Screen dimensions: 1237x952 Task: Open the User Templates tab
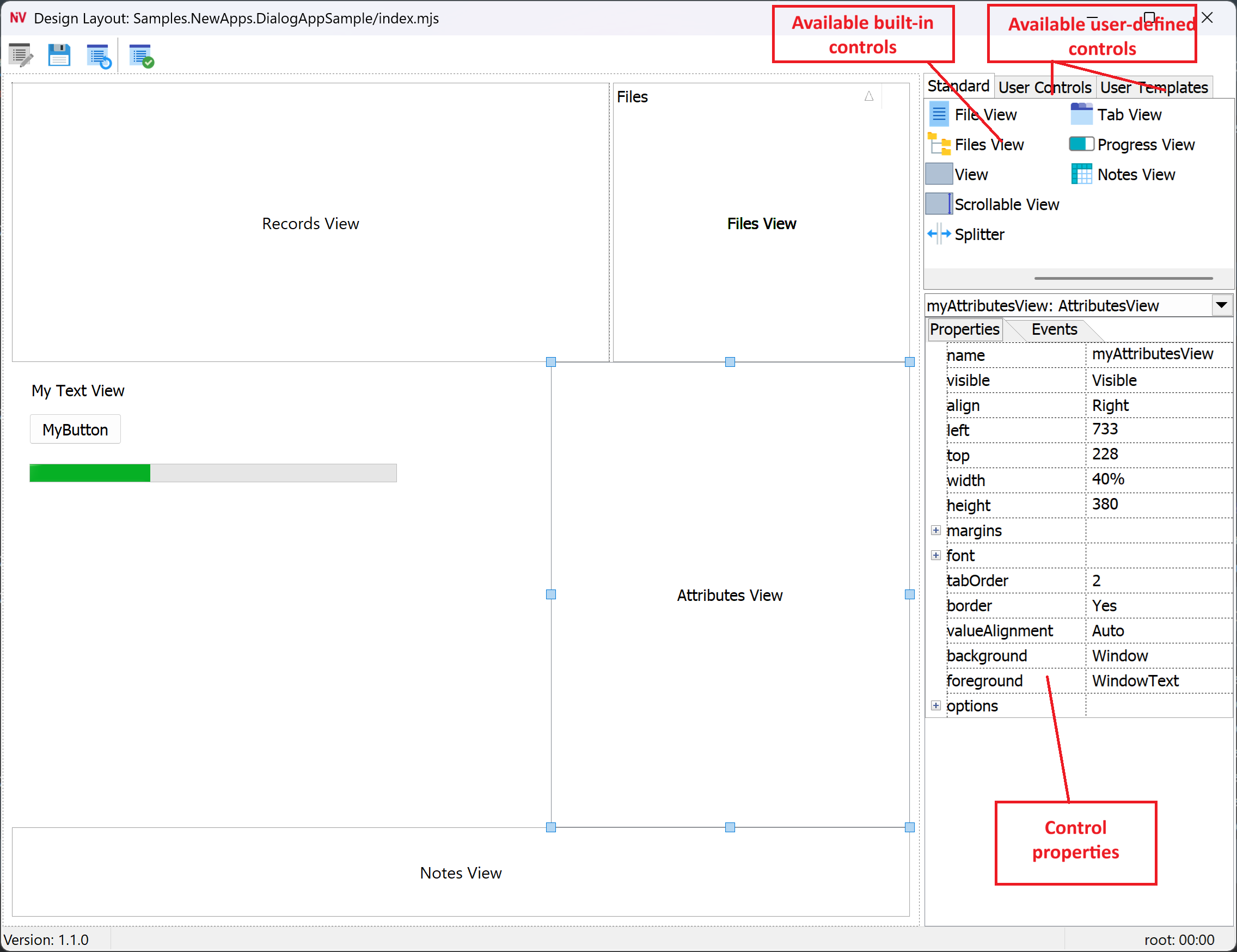click(x=1153, y=87)
